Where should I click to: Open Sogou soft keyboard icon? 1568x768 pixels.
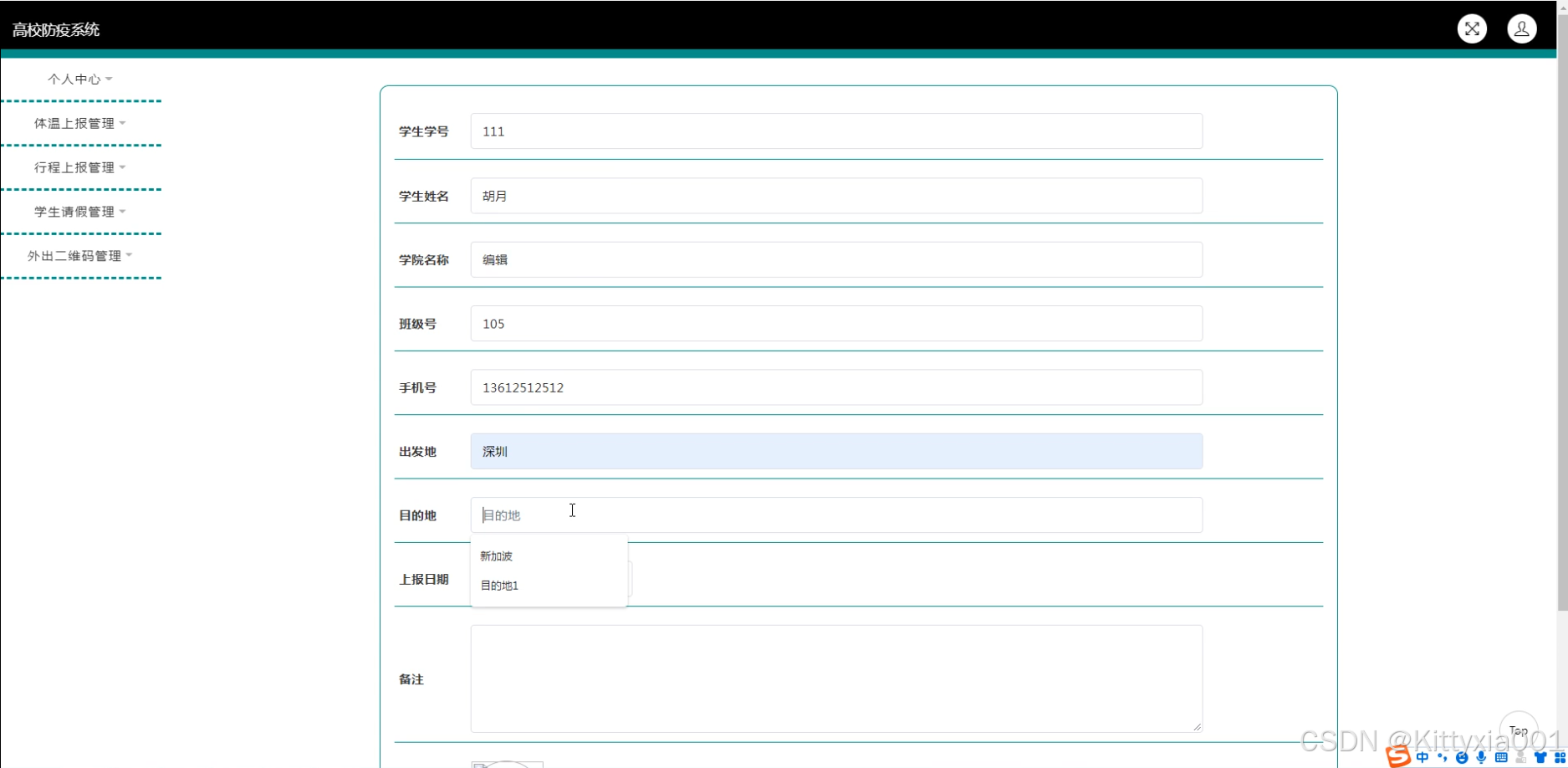(x=1501, y=757)
